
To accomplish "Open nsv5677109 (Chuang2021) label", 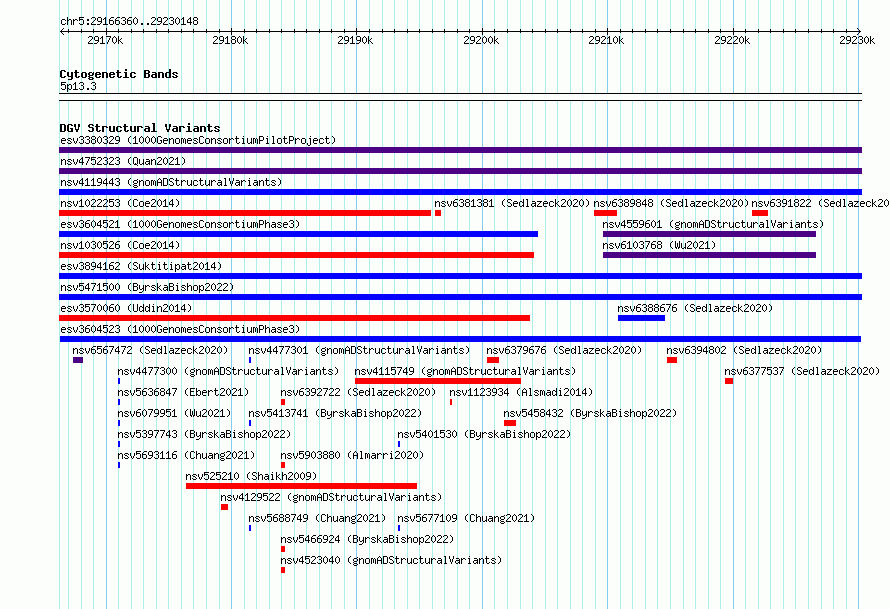I will [x=466, y=518].
